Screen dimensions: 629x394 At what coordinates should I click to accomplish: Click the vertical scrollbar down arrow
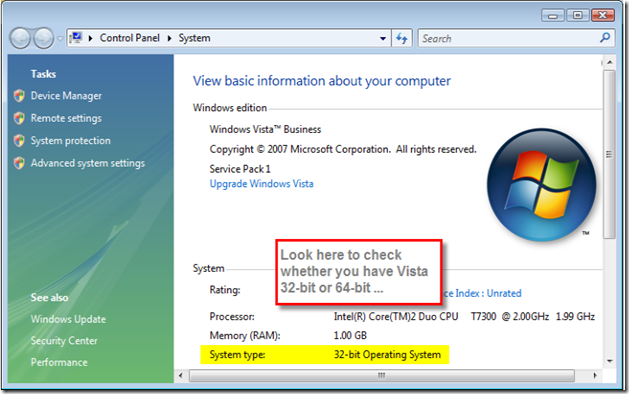pos(610,361)
